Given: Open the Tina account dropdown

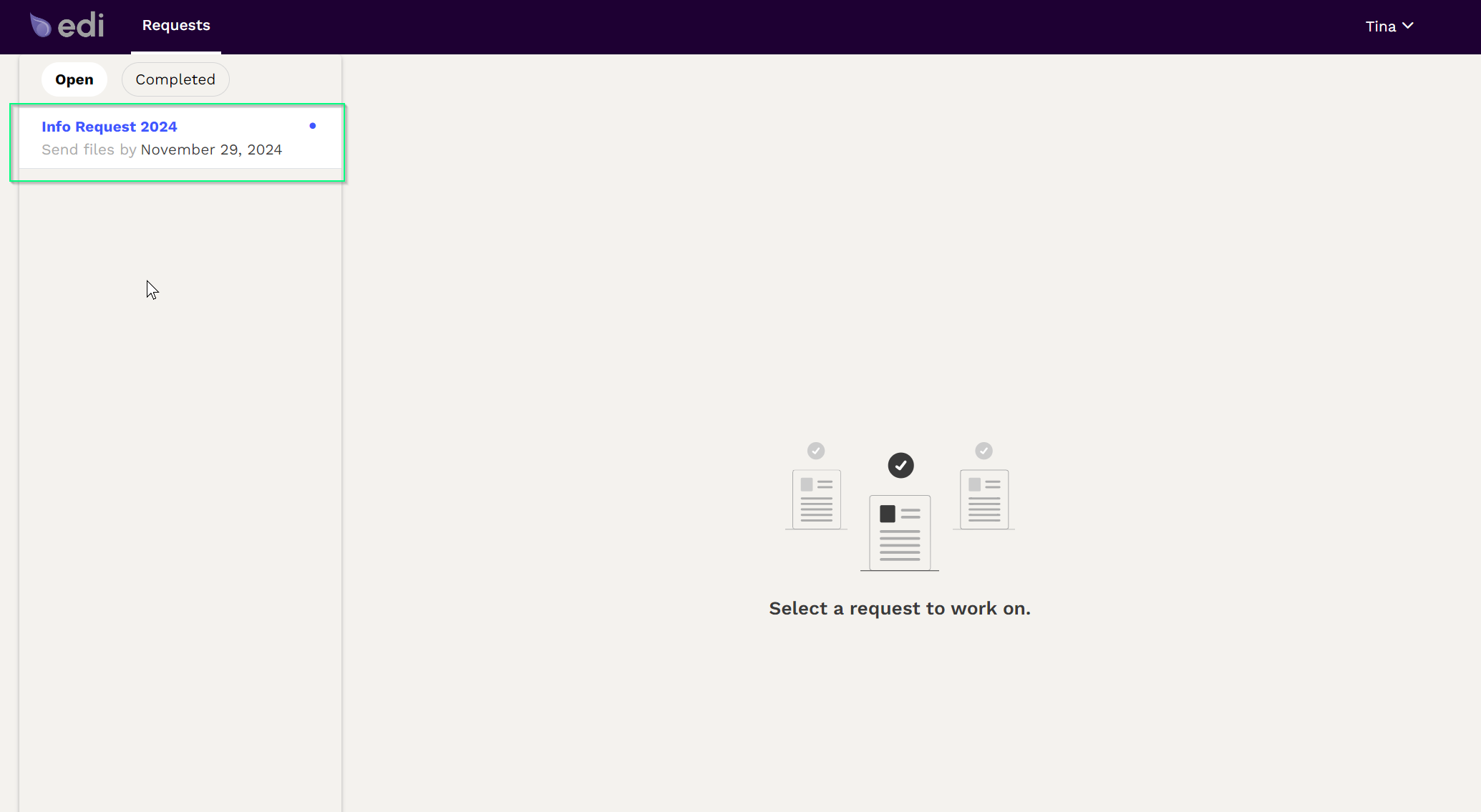Looking at the screenshot, I should [x=1387, y=26].
